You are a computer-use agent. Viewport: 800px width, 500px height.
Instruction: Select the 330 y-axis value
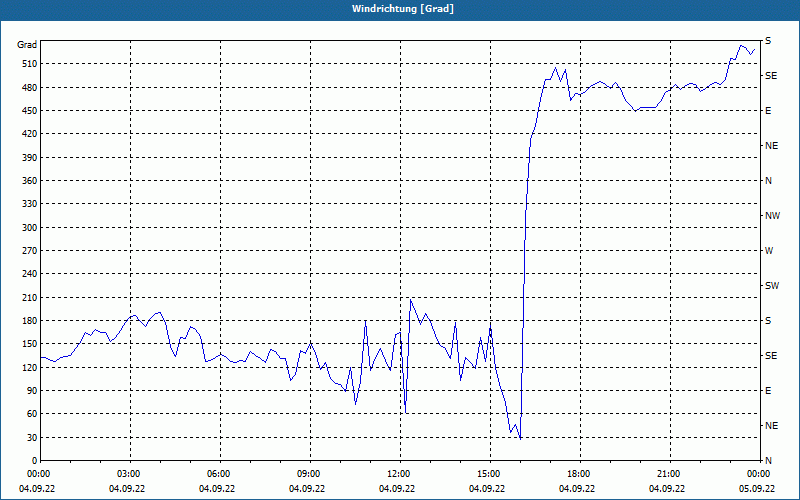pos(30,204)
